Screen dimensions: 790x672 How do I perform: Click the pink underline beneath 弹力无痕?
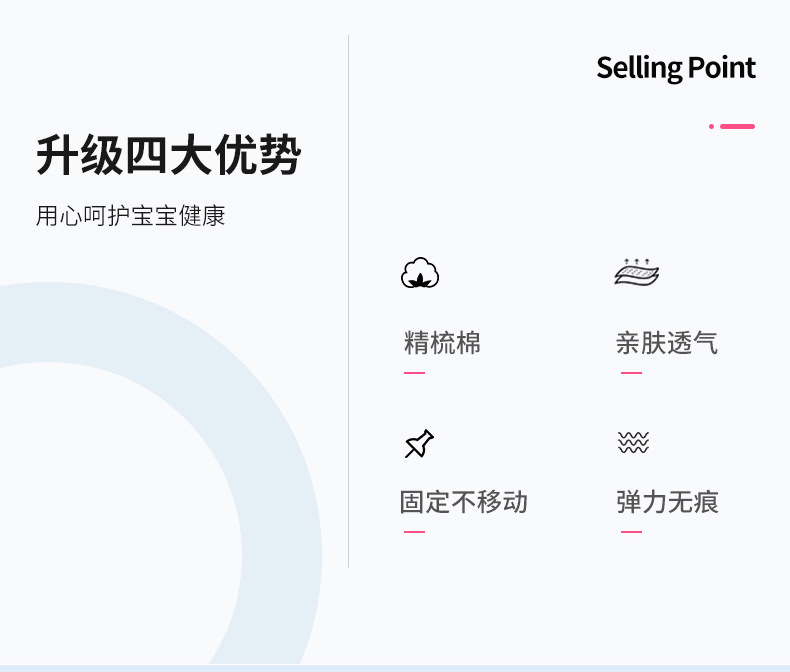(x=631, y=531)
